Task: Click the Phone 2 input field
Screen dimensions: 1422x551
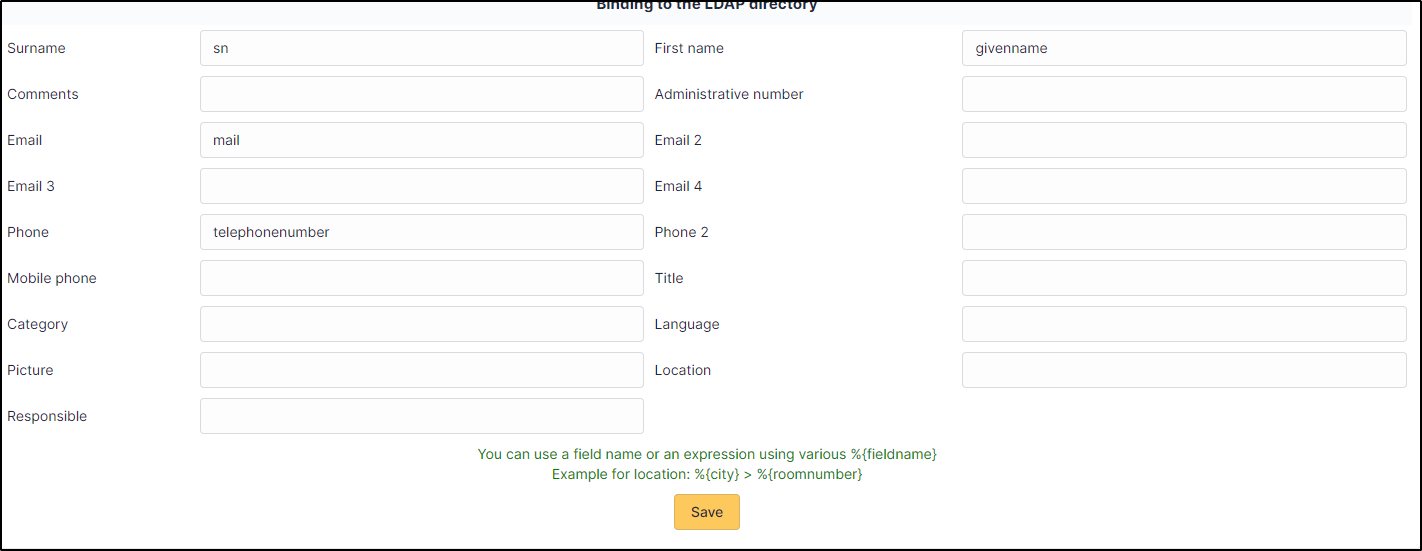Action: (x=1184, y=232)
